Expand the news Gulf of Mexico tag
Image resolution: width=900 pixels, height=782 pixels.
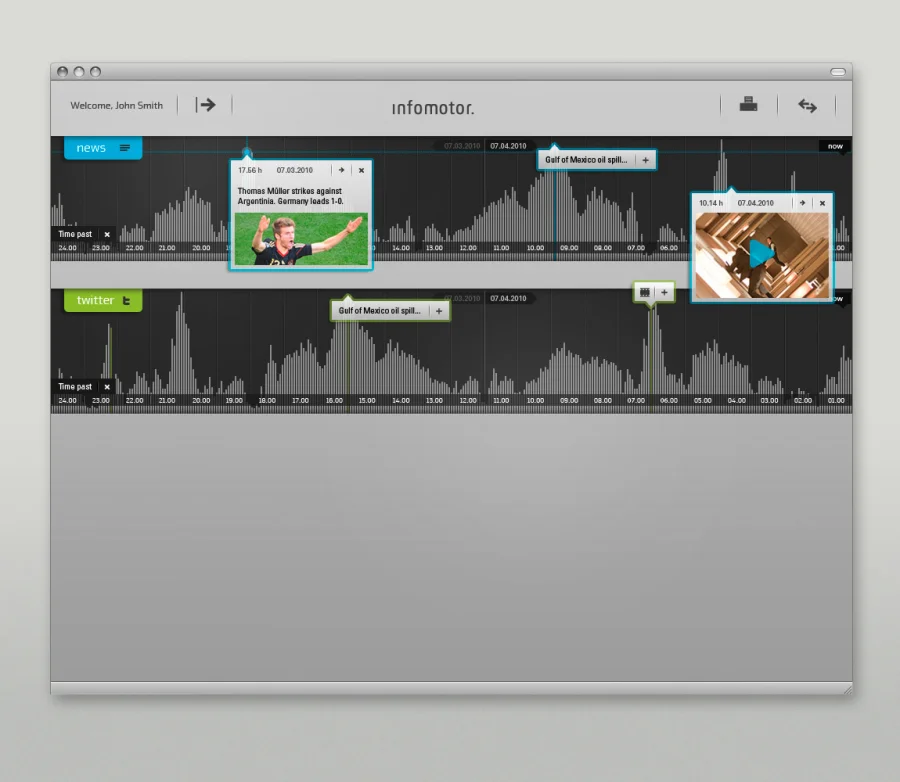click(645, 160)
